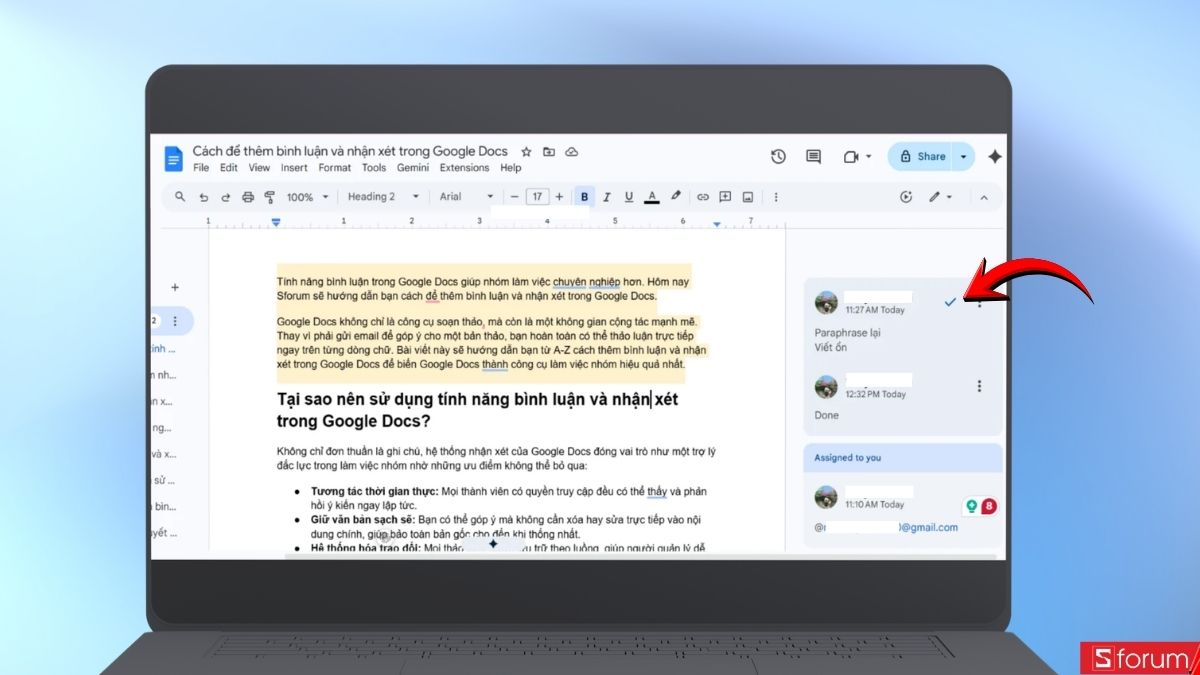This screenshot has height=675, width=1200.
Task: Click the Redo arrow in toolbar
Action: [226, 197]
